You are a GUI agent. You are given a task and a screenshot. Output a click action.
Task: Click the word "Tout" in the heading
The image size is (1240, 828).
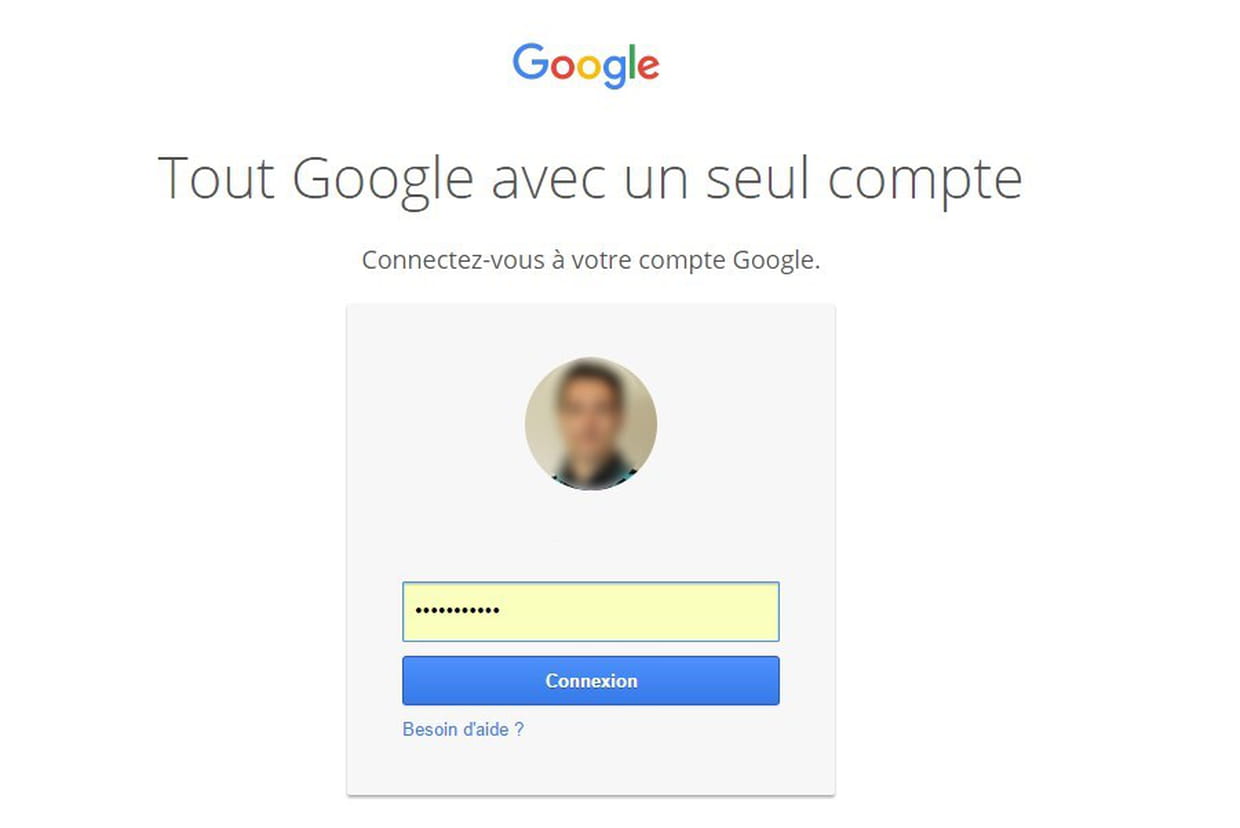click(x=216, y=178)
